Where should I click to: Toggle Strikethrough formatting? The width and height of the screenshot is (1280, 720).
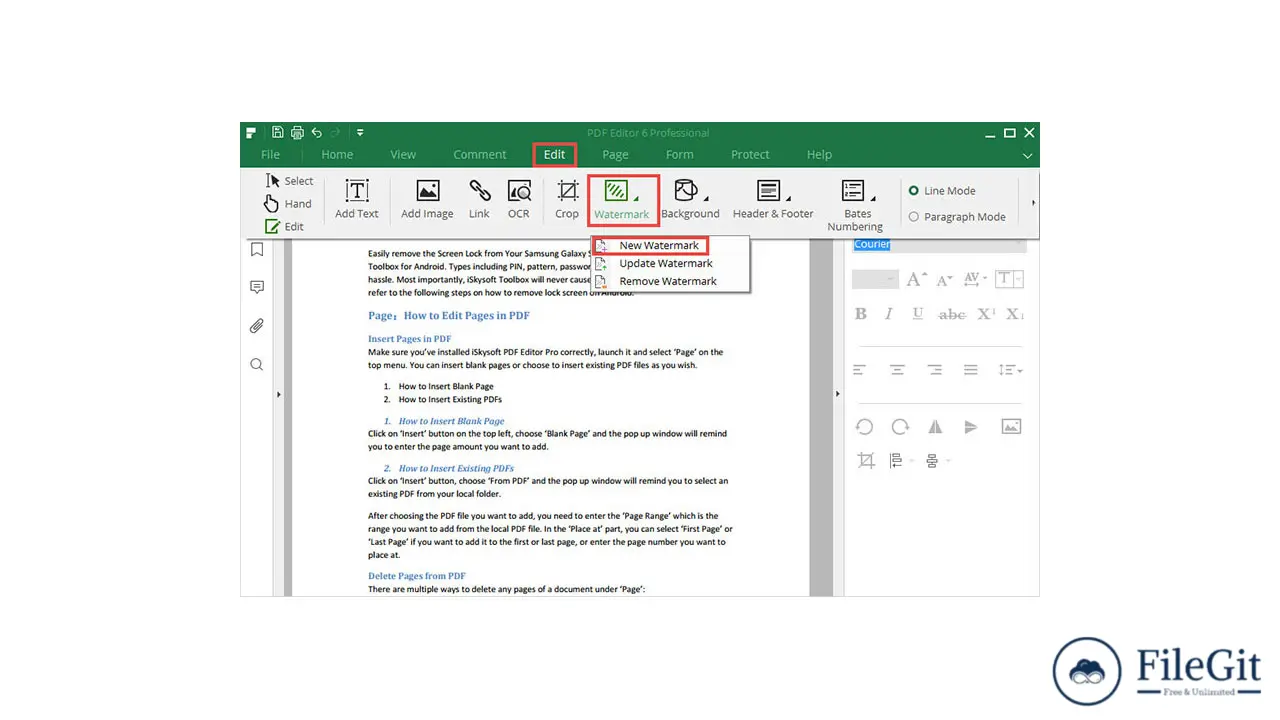pyautogui.click(x=952, y=314)
